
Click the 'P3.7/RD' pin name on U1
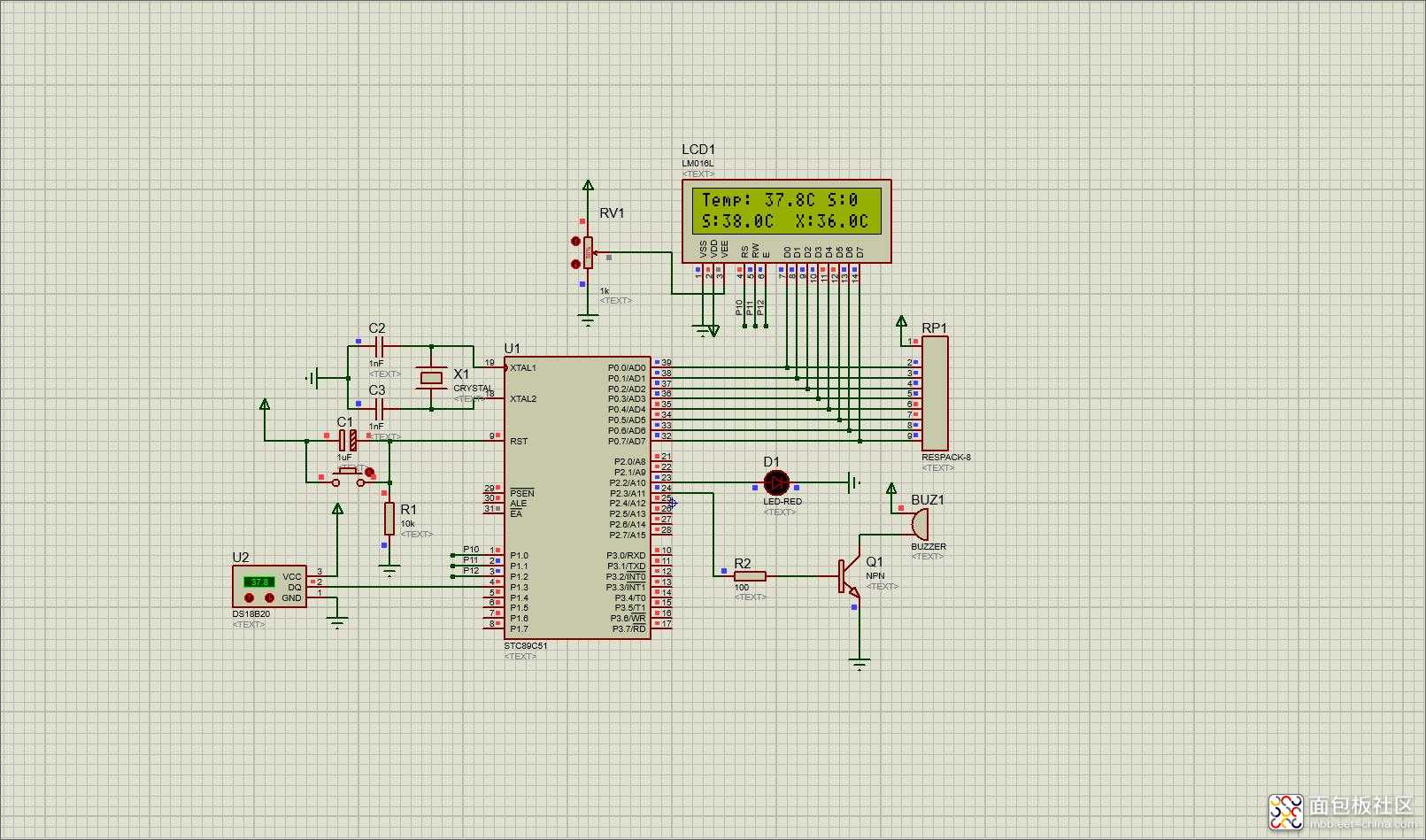628,629
